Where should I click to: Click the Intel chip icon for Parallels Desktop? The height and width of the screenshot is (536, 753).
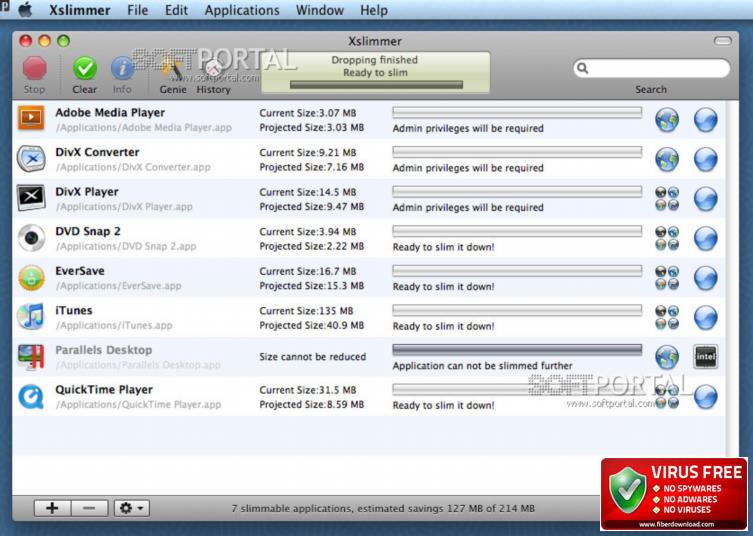coord(706,356)
